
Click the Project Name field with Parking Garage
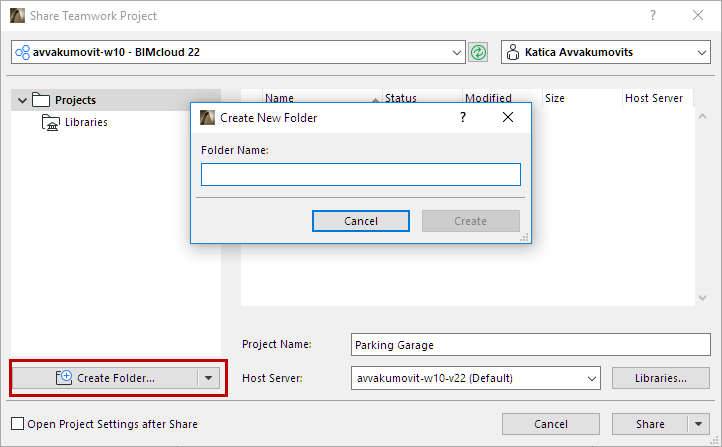click(x=530, y=345)
